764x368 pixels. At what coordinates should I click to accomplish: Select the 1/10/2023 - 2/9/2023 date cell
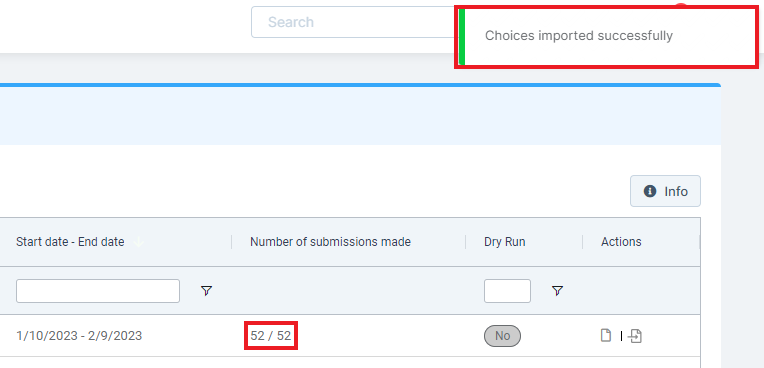tap(79, 336)
